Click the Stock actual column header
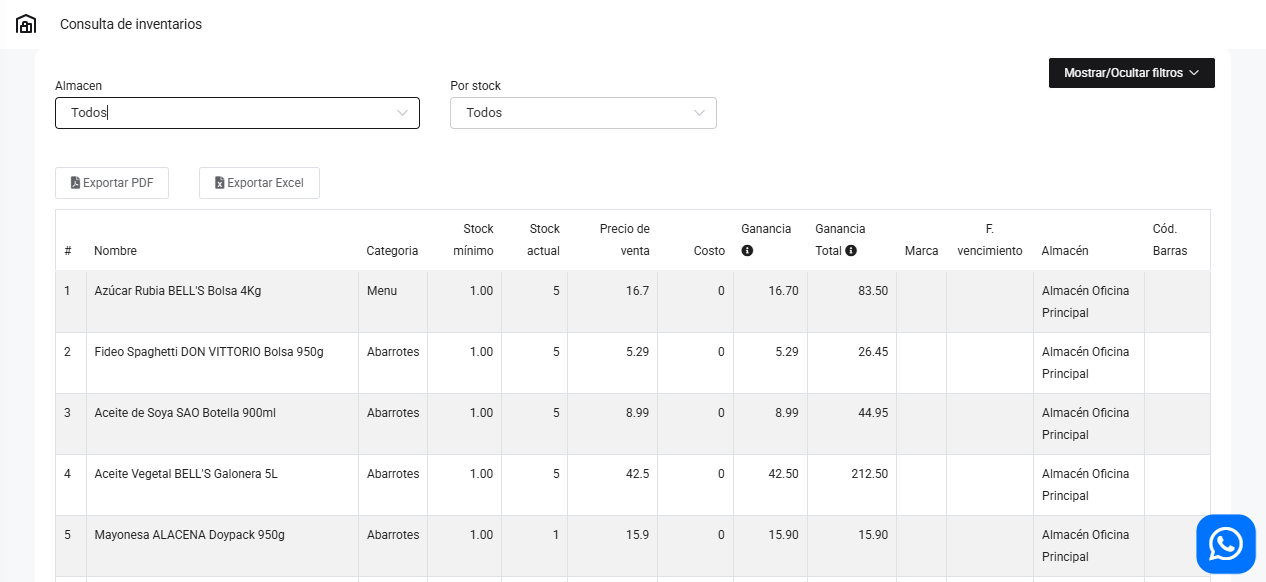 coord(544,240)
